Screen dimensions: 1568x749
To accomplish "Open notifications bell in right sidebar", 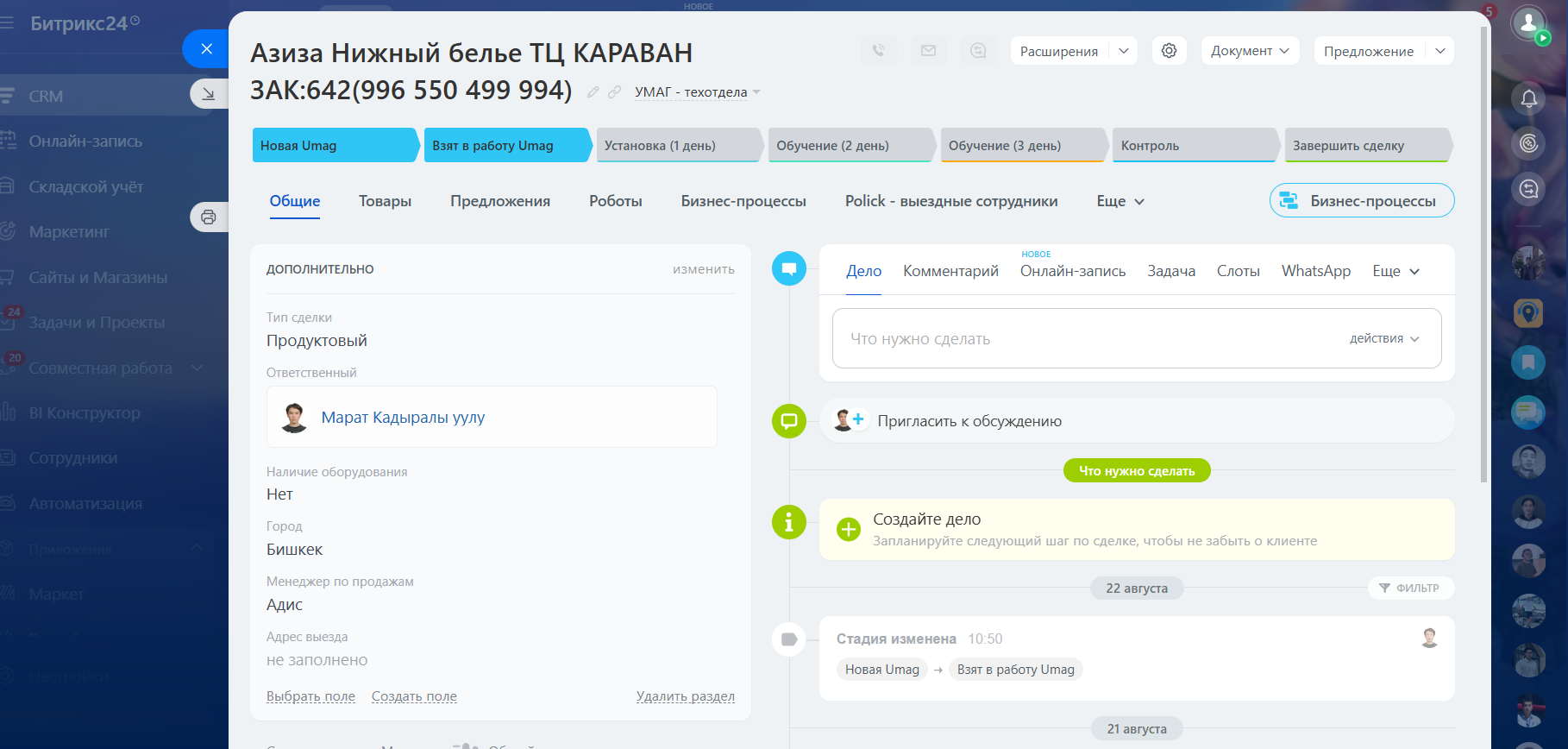I will 1528,98.
